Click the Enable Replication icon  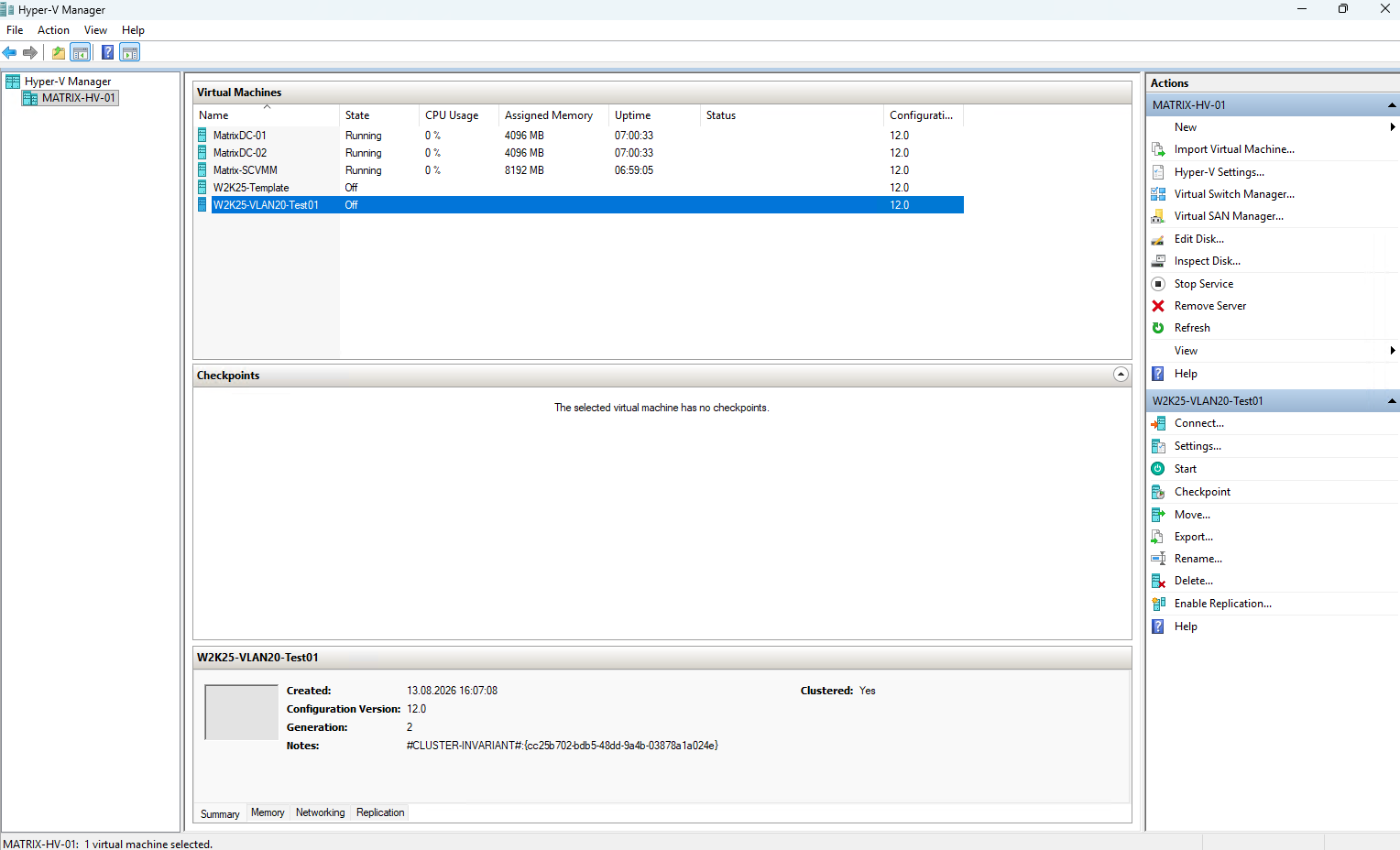1158,604
